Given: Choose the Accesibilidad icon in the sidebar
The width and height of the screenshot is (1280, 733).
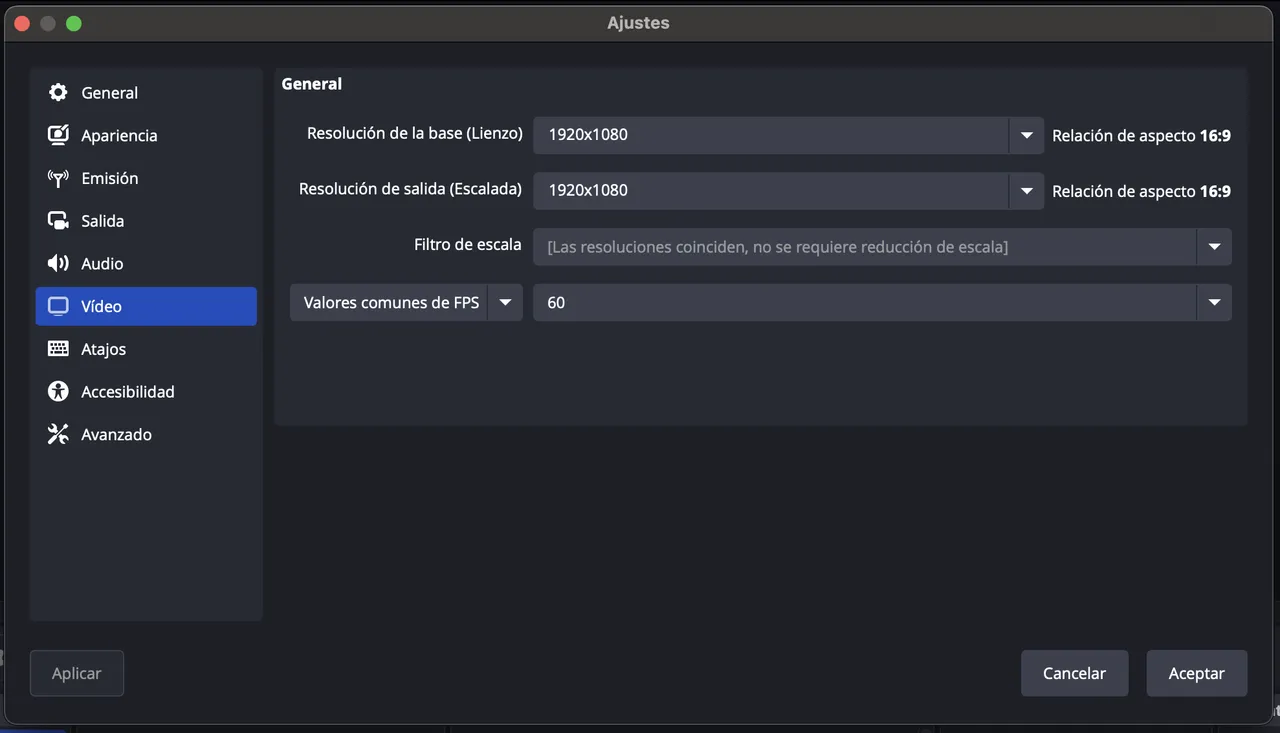Looking at the screenshot, I should tap(58, 392).
